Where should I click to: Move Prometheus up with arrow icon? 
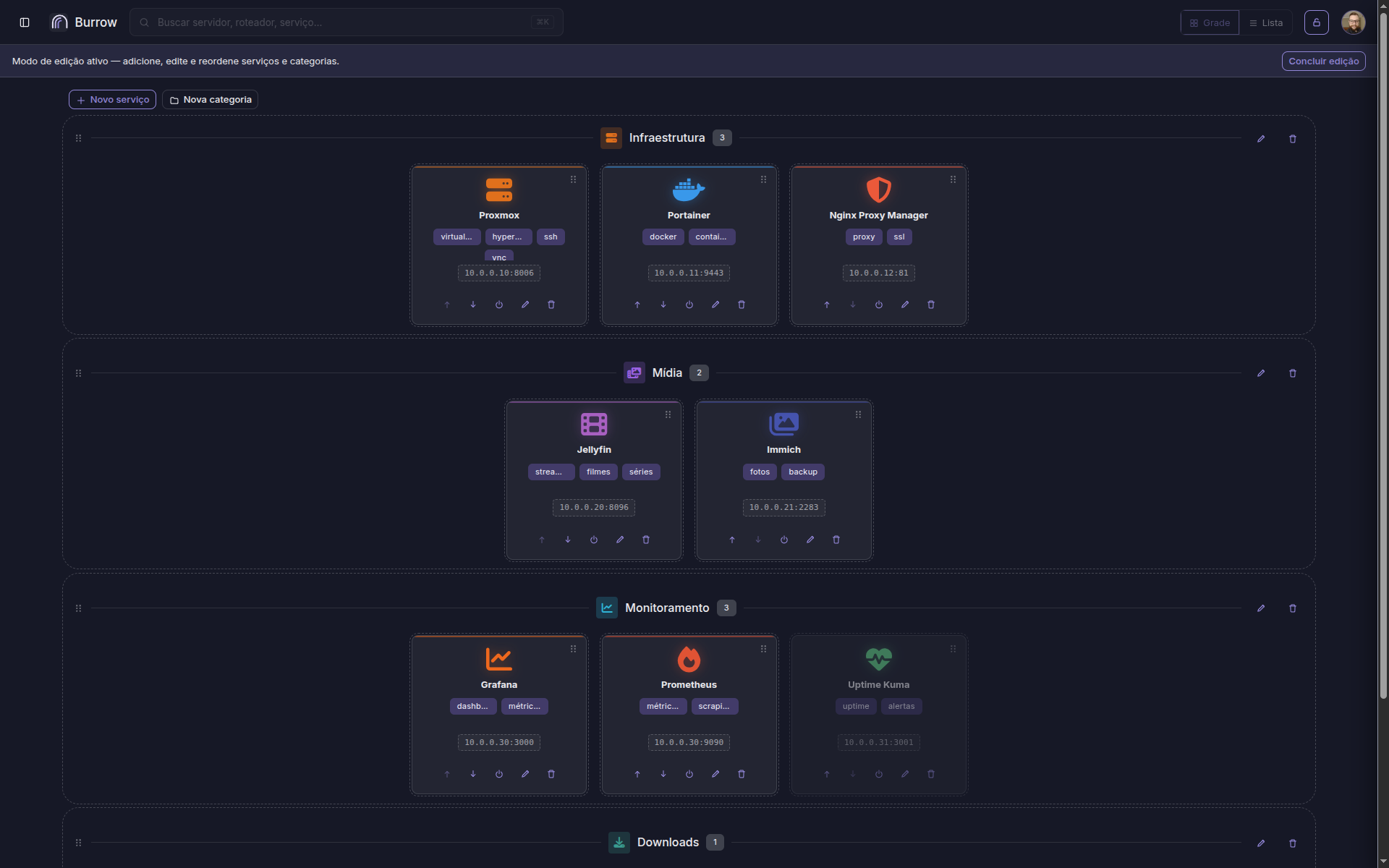click(x=637, y=774)
